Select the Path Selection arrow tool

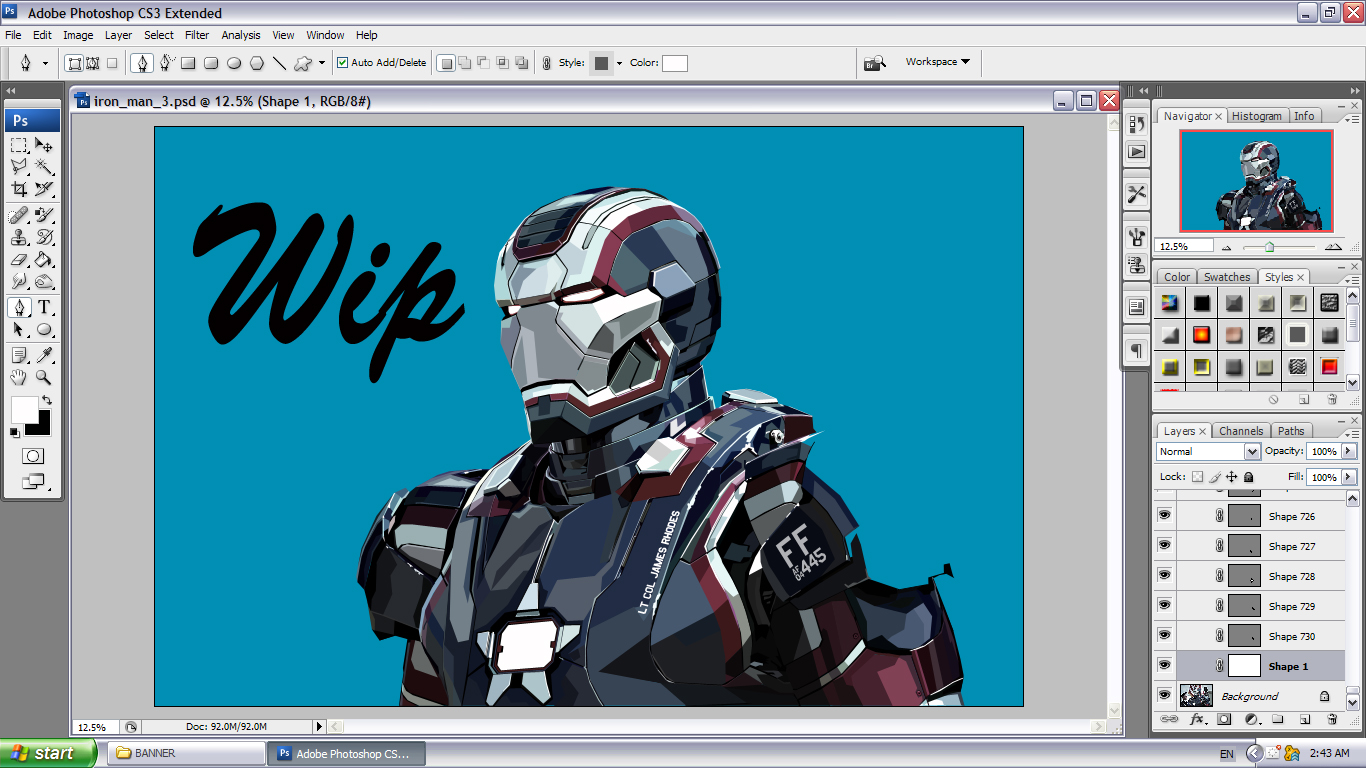pyautogui.click(x=19, y=329)
